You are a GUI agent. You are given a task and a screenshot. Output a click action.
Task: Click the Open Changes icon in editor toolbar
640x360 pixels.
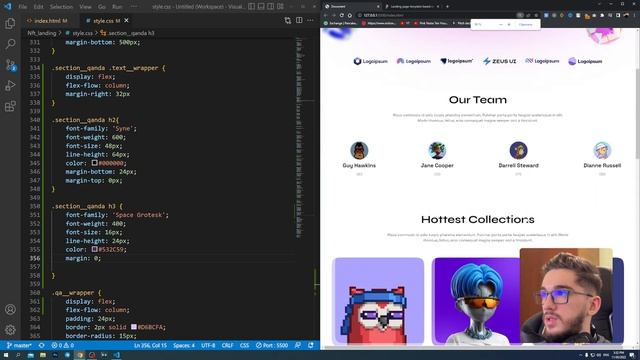pos(288,20)
